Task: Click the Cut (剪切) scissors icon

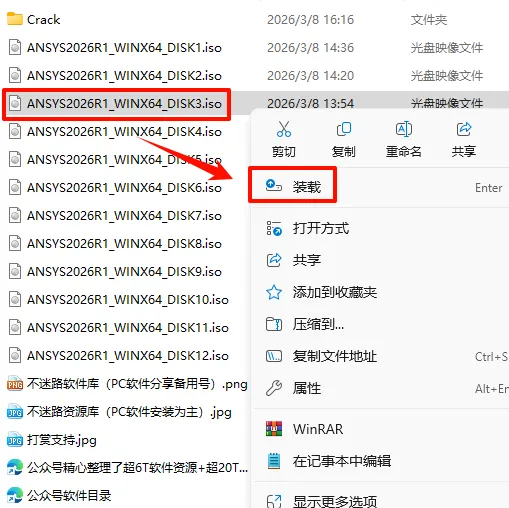Action: click(284, 129)
